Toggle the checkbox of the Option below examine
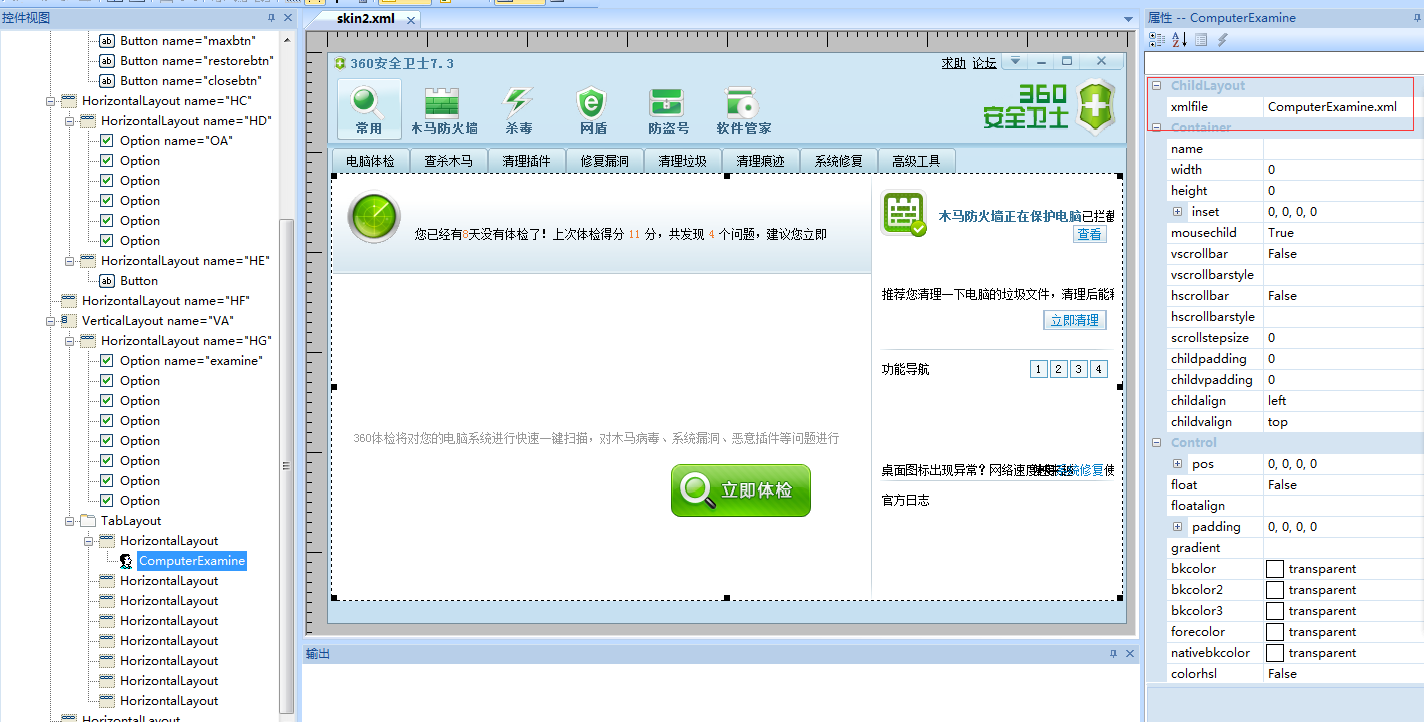 (x=104, y=380)
